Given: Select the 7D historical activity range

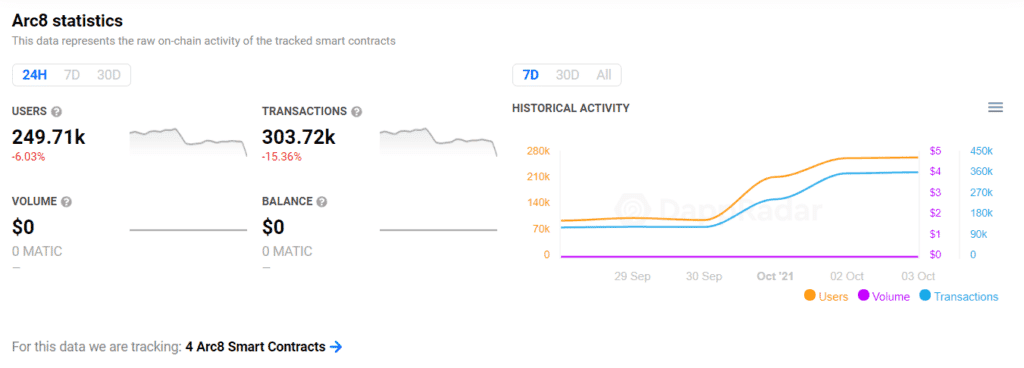Looking at the screenshot, I should (531, 75).
